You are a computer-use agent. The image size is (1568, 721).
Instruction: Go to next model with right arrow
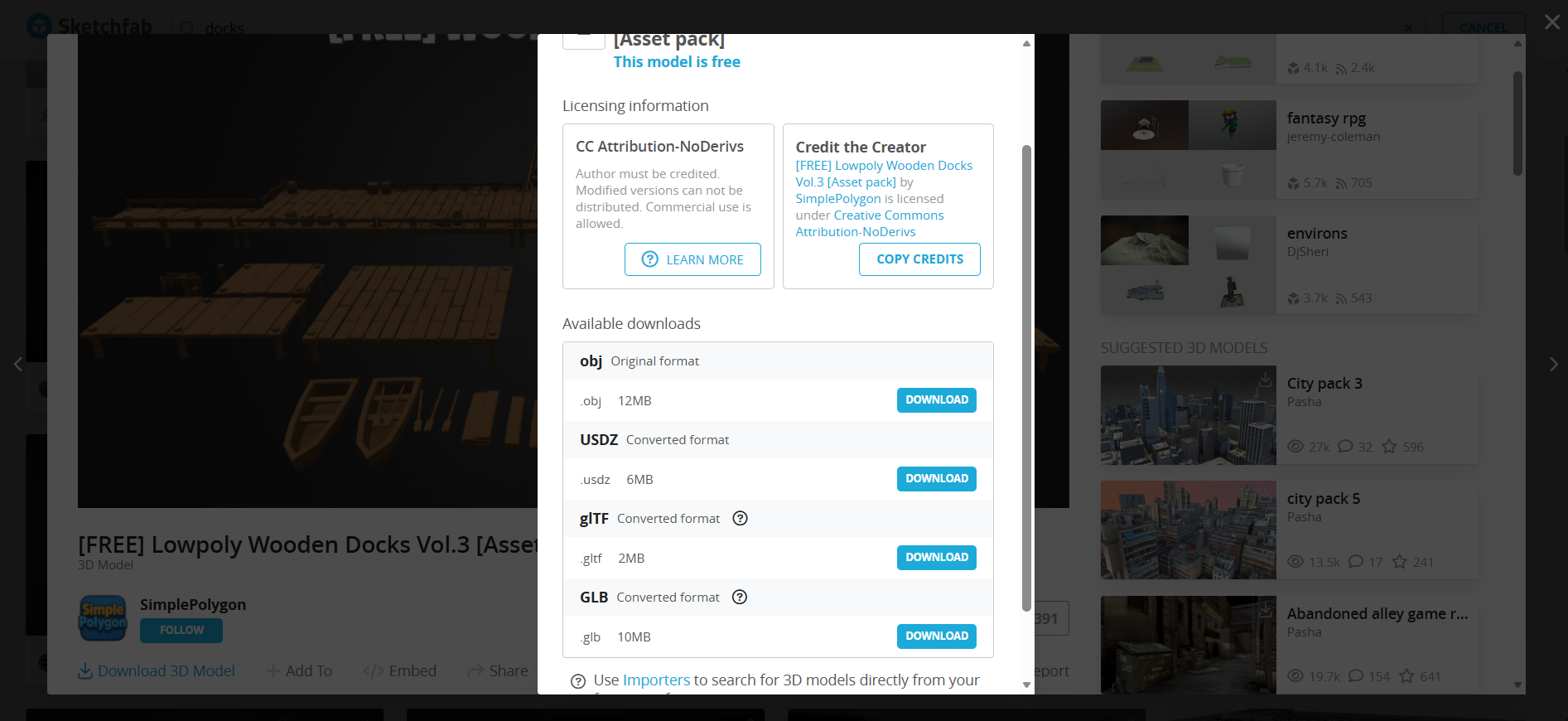pos(1553,364)
